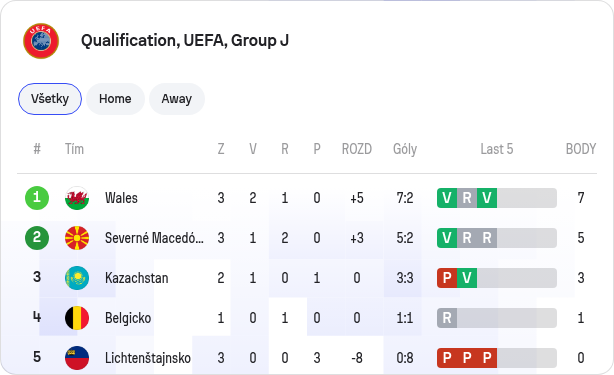Click the Wales dragon flag icon
This screenshot has height=375, width=614.
(x=77, y=198)
